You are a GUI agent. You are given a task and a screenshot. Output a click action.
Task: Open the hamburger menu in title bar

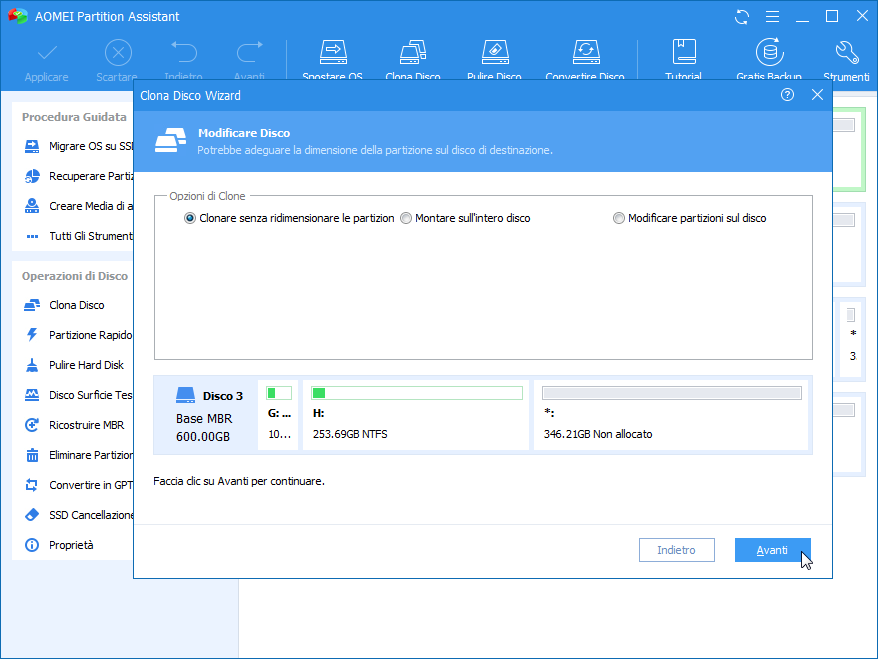(770, 17)
